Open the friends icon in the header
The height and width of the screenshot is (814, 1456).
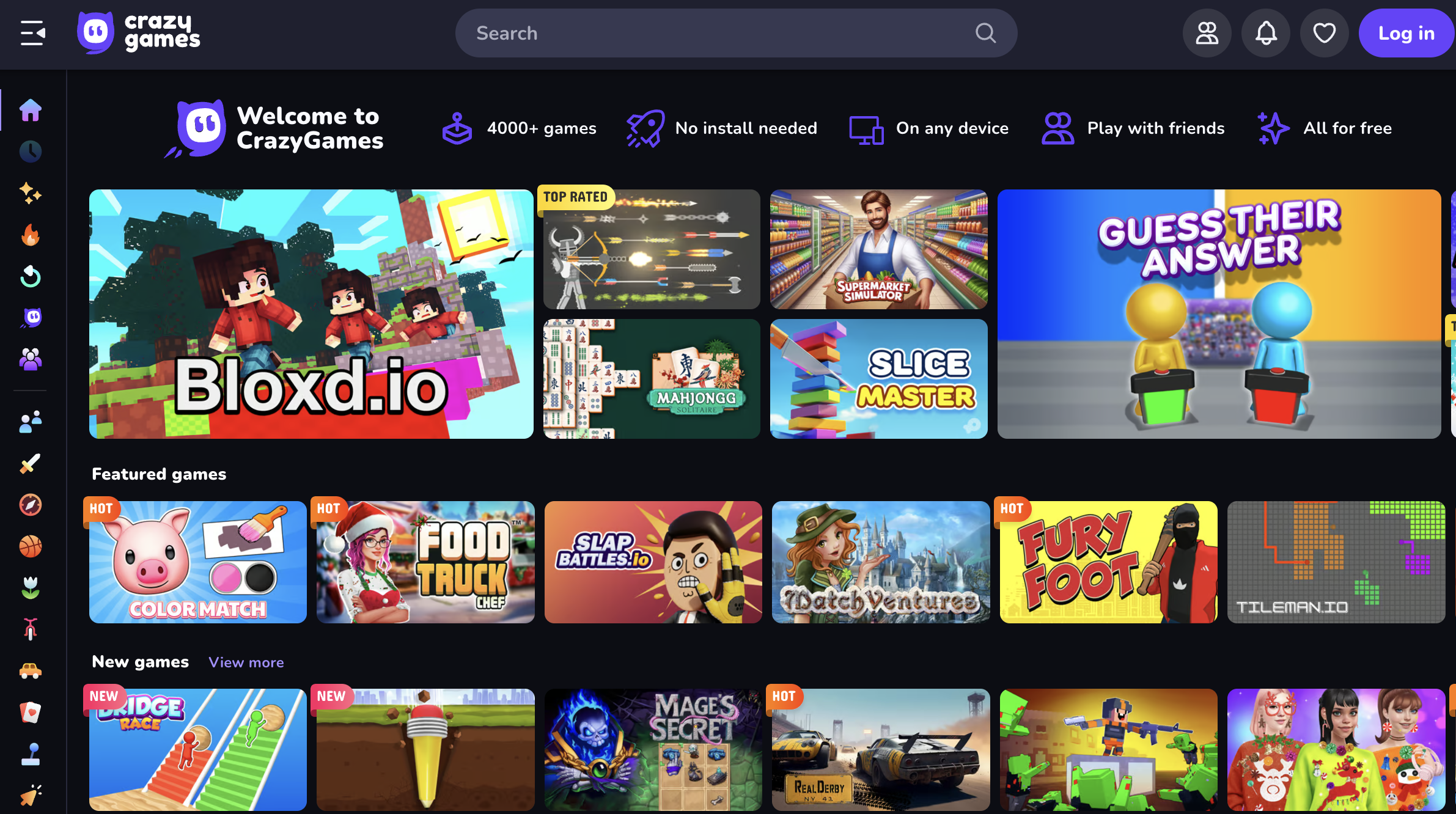pos(1207,33)
